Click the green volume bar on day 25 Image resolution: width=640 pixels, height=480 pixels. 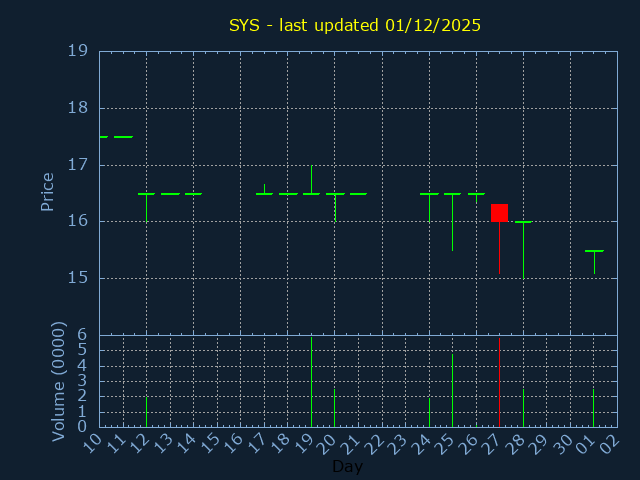pos(452,390)
